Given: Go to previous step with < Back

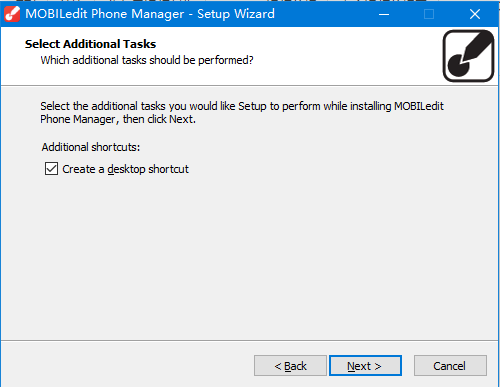Looking at the screenshot, I should tap(290, 366).
